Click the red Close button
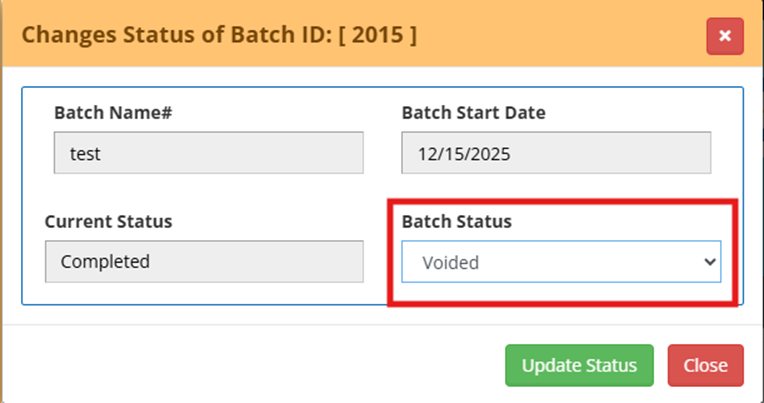This screenshot has height=403, width=764. [705, 365]
